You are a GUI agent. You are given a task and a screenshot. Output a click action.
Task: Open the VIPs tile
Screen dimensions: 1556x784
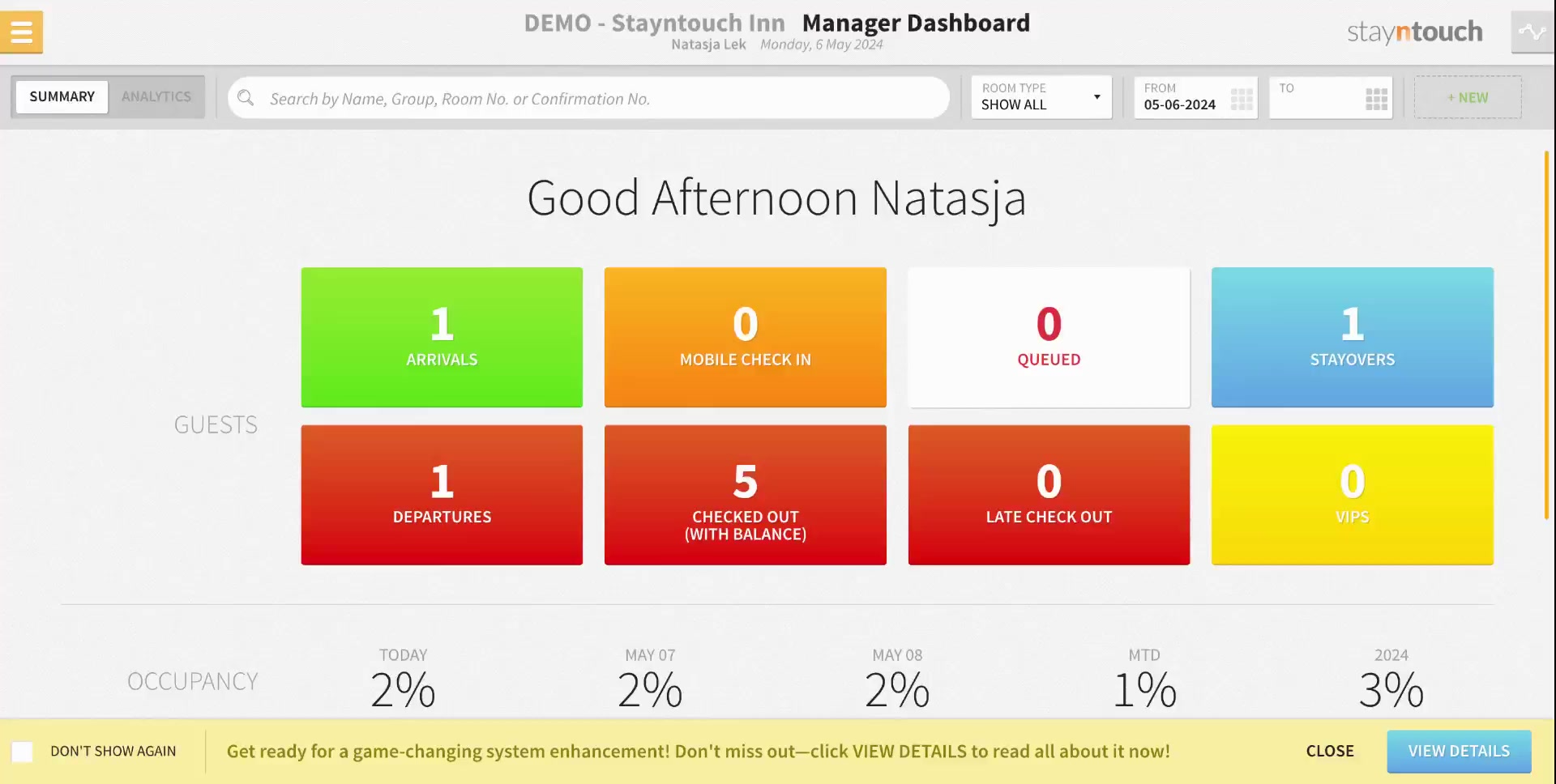[x=1353, y=495]
